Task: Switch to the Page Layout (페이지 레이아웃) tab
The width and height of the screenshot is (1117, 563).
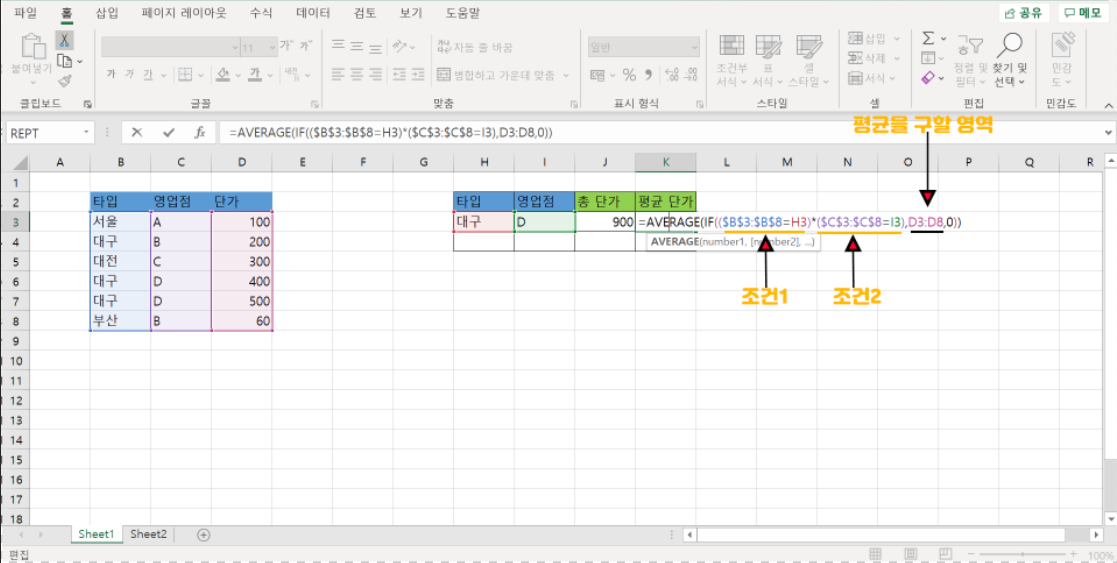Action: (185, 12)
